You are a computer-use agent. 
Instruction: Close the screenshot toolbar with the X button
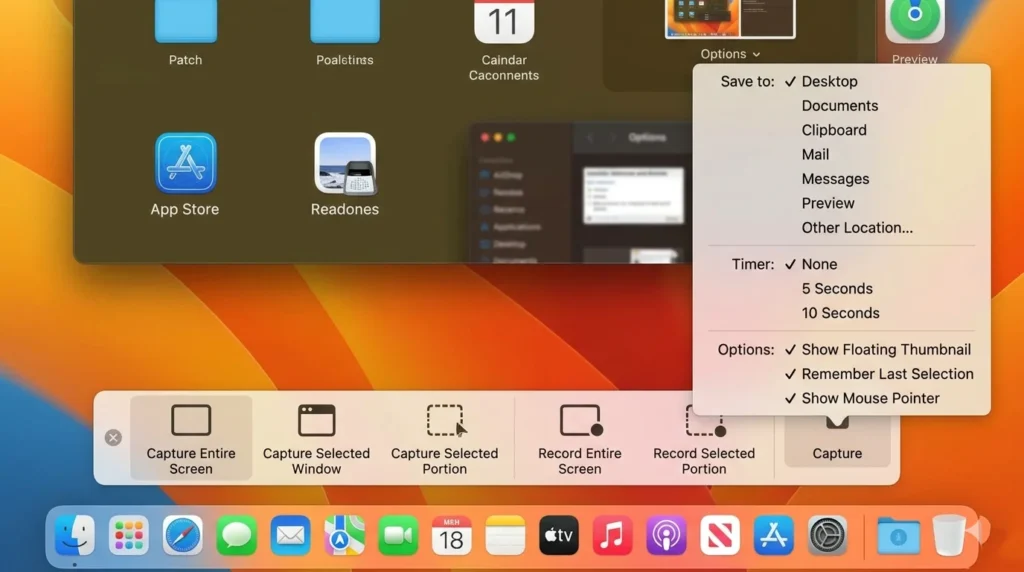pos(113,437)
